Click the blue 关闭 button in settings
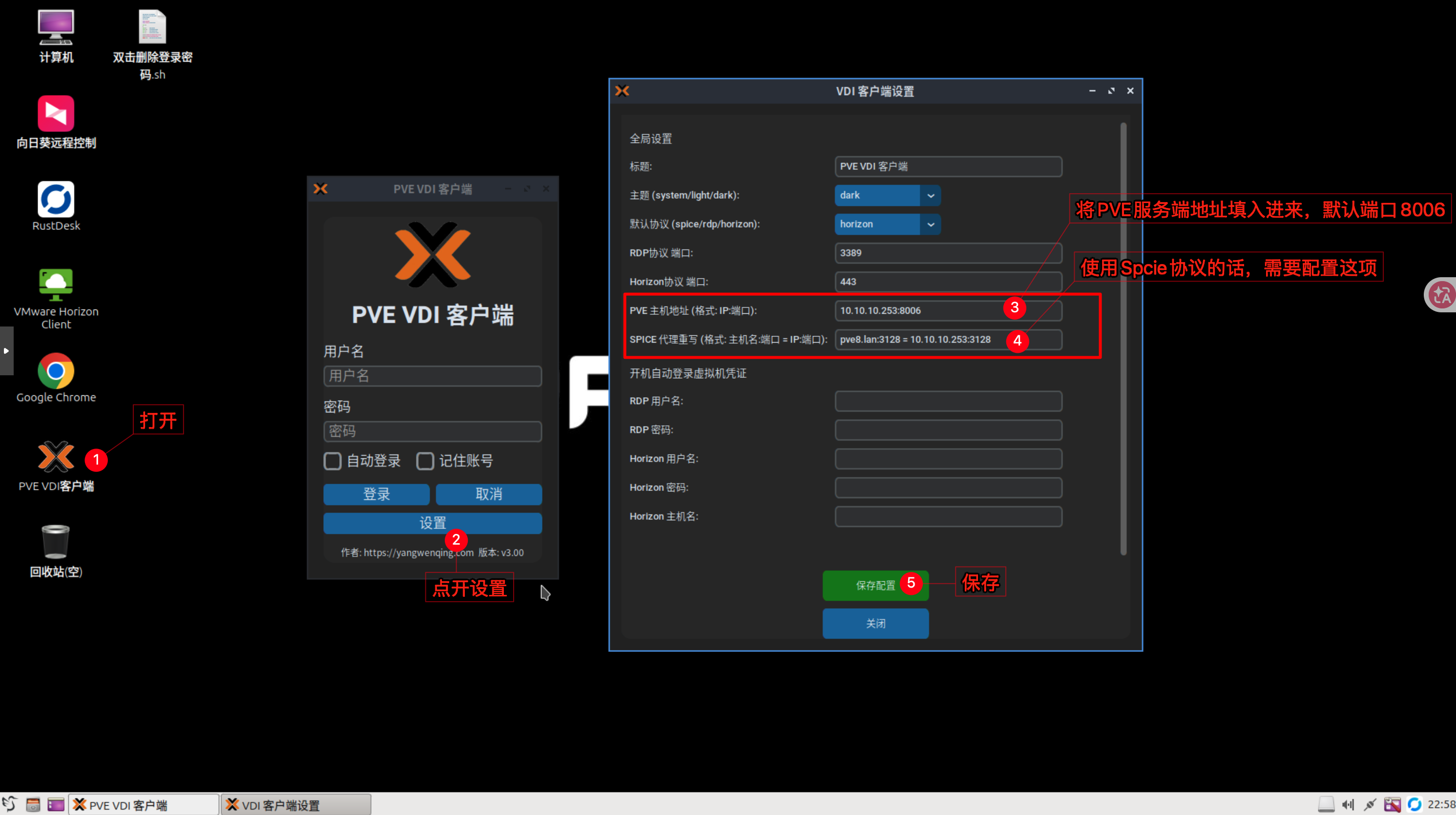The image size is (1456, 815). (875, 624)
